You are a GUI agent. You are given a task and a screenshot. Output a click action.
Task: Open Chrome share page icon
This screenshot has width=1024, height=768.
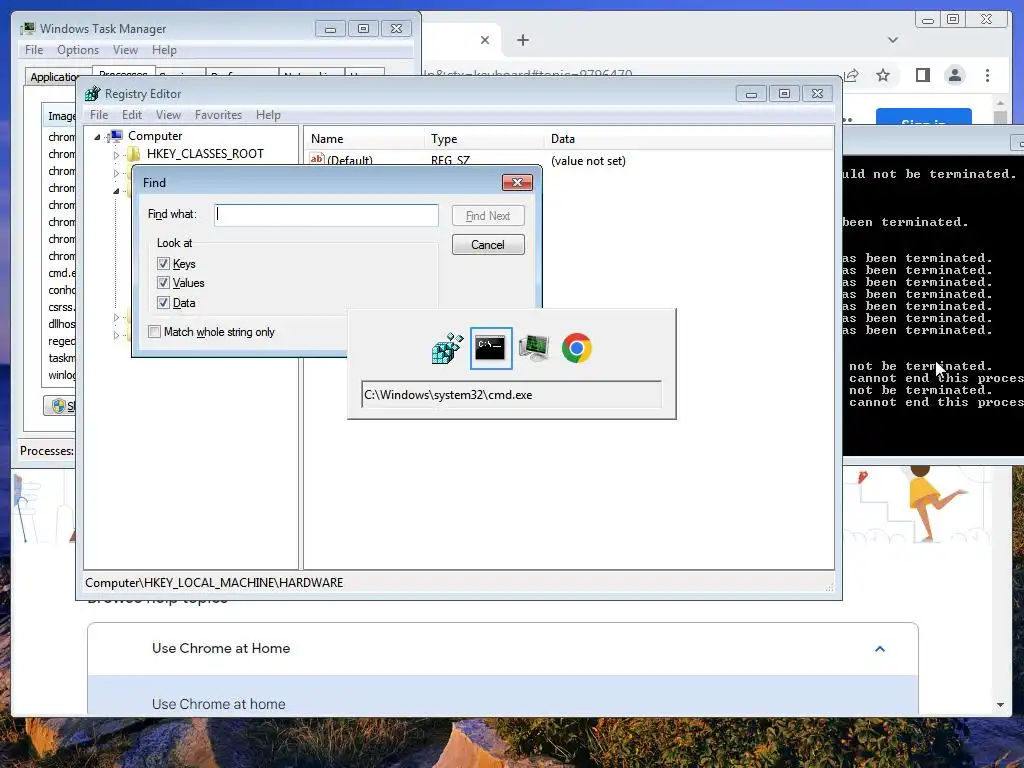(851, 75)
